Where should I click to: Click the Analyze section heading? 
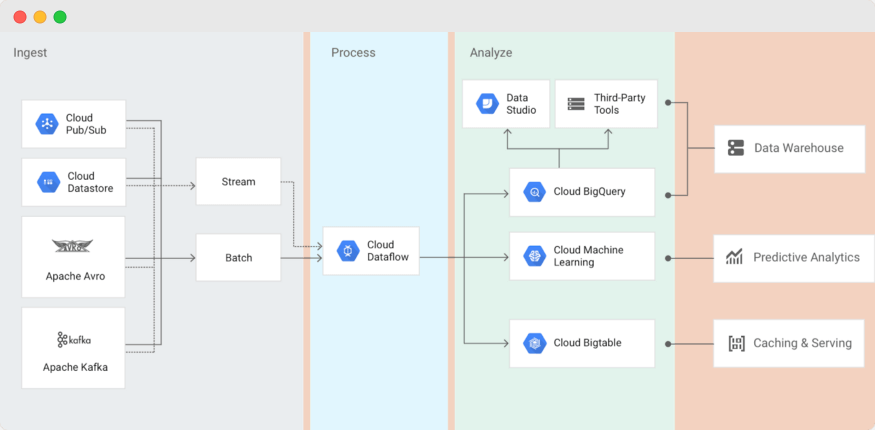(x=491, y=53)
